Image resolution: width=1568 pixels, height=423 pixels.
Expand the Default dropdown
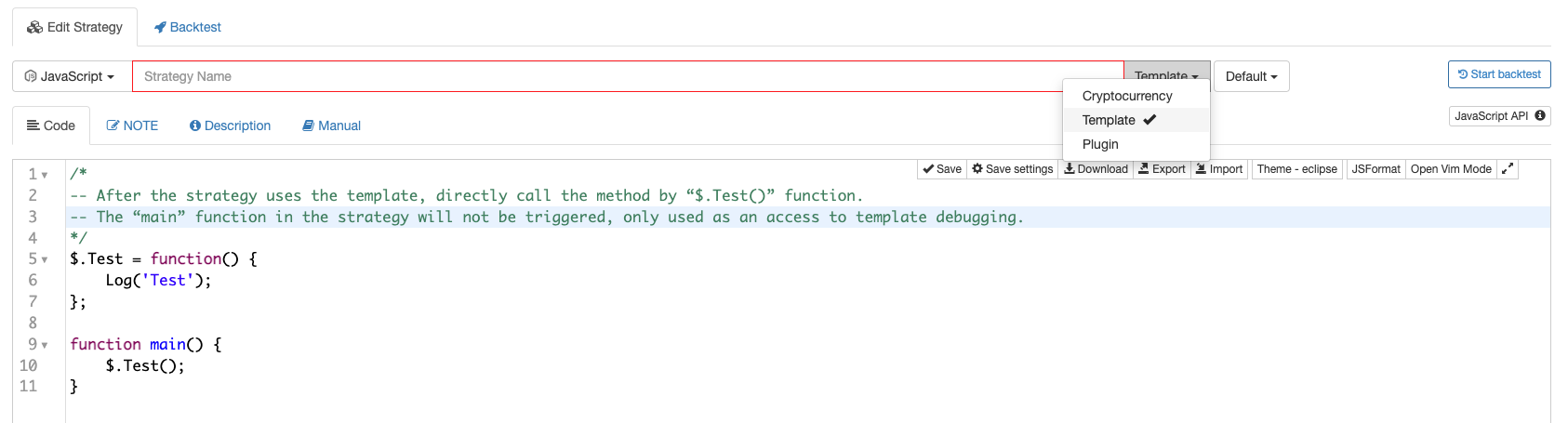[1251, 76]
